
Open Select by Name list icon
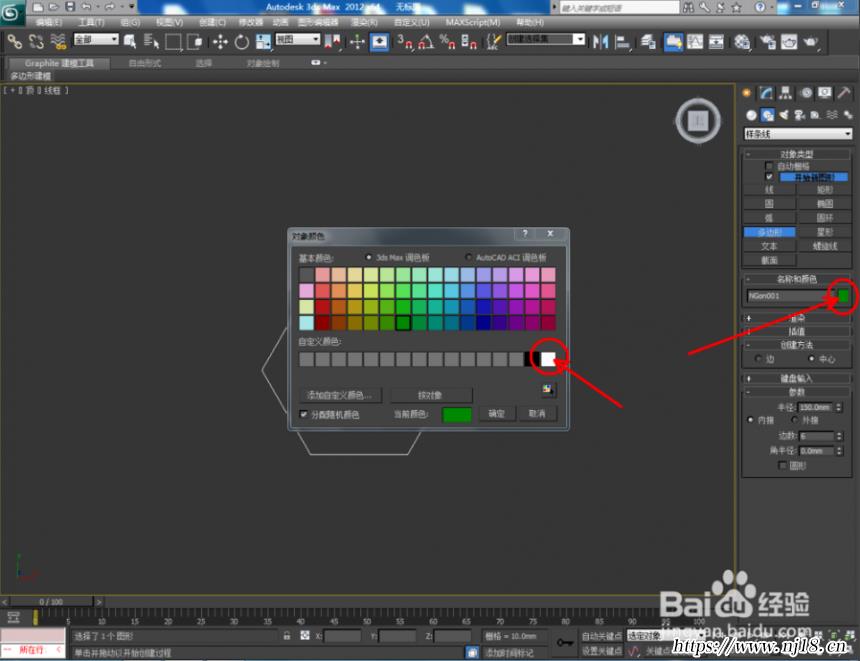[151, 41]
